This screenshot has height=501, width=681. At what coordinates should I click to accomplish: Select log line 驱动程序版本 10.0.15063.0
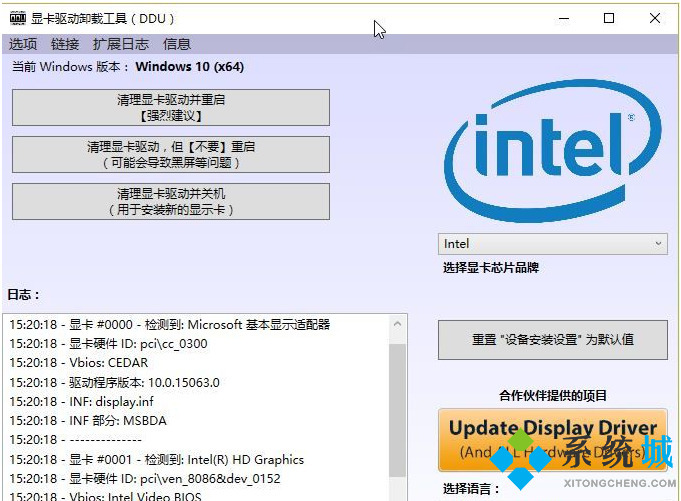tap(115, 382)
